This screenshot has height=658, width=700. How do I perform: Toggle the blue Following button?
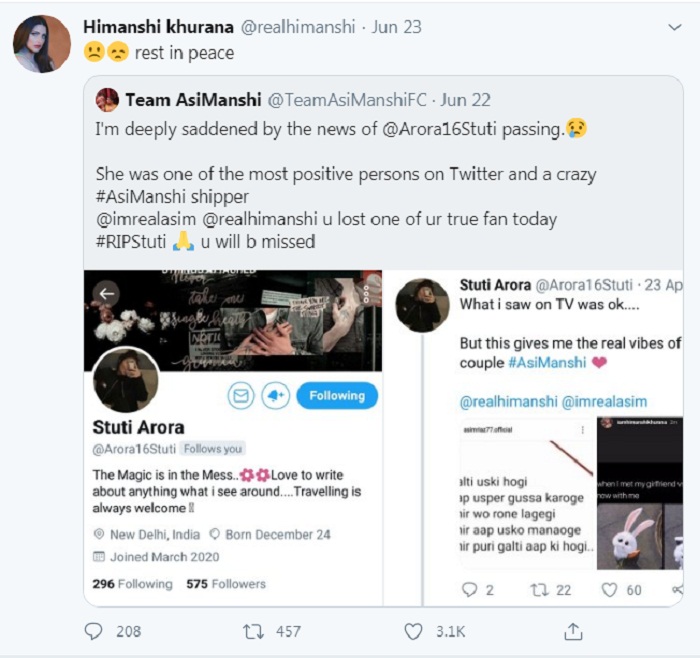point(336,396)
